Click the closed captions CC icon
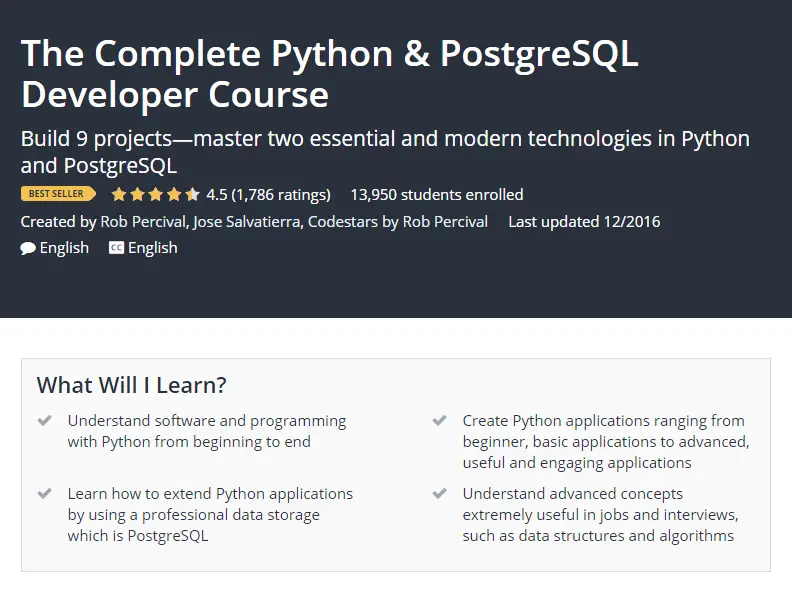The height and width of the screenshot is (599, 792). [x=116, y=247]
